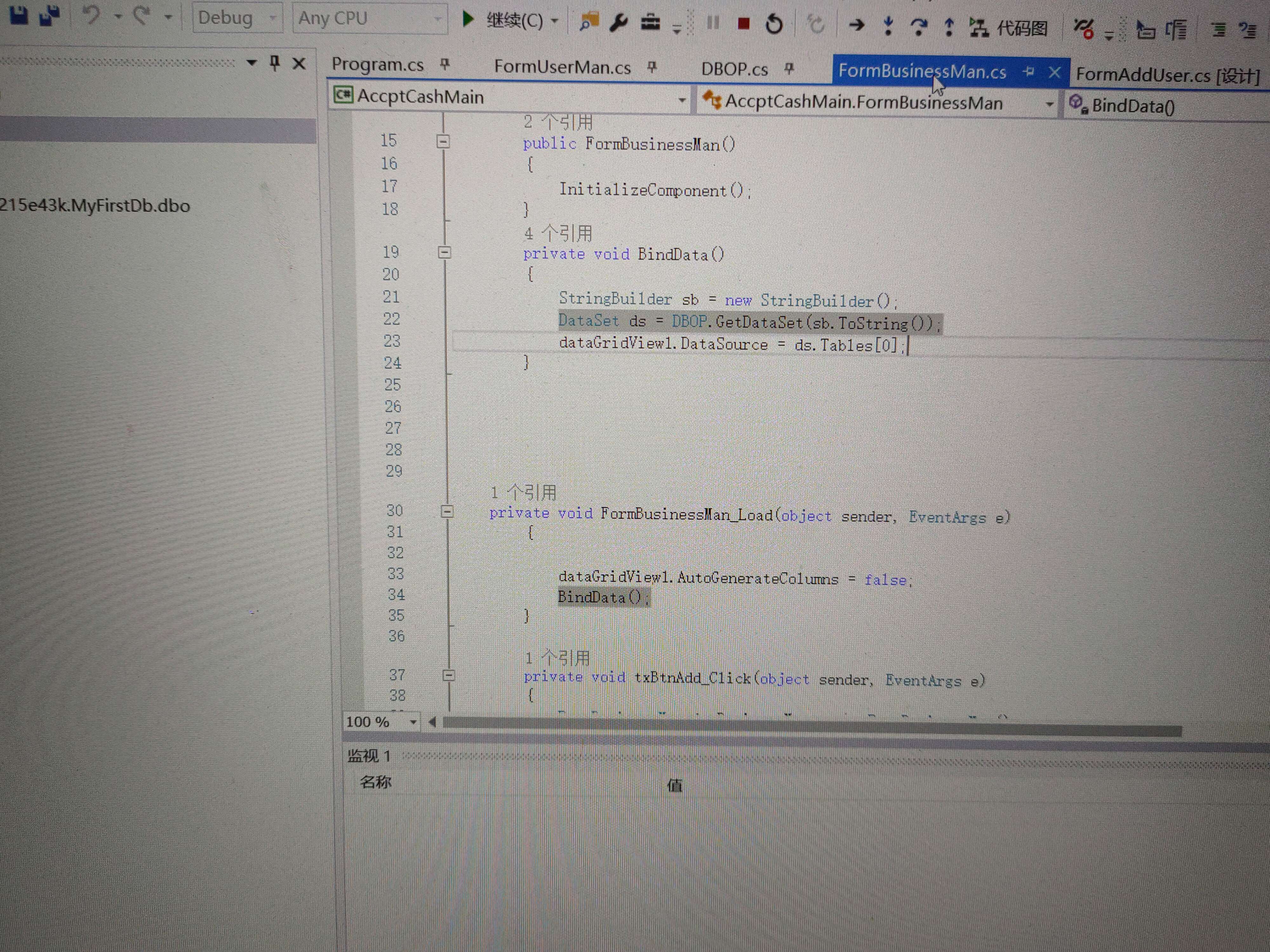The height and width of the screenshot is (952, 1270).
Task: Click the AutoGenerateColumns = false line
Action: tap(735, 578)
